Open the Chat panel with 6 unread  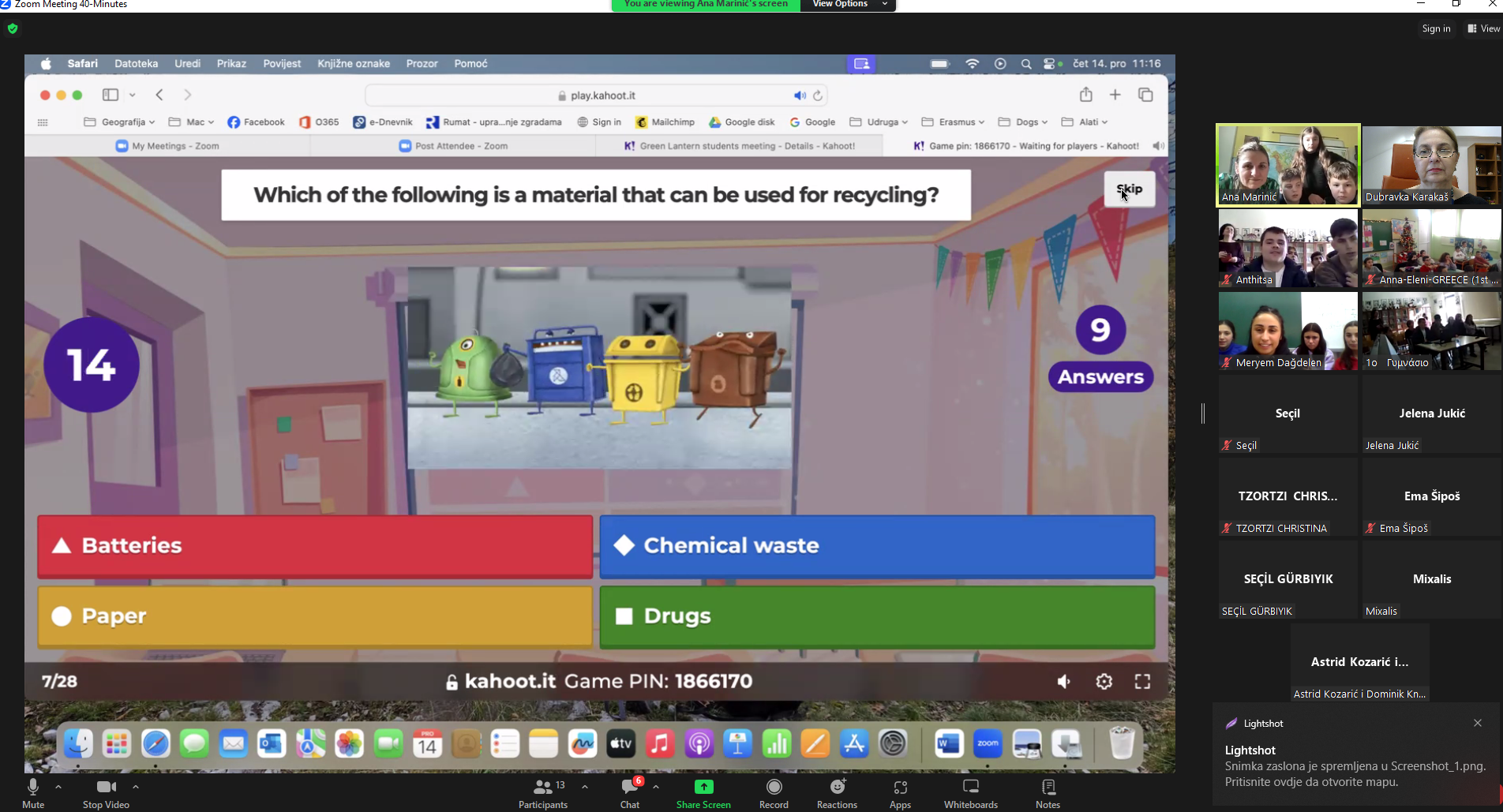click(x=630, y=793)
